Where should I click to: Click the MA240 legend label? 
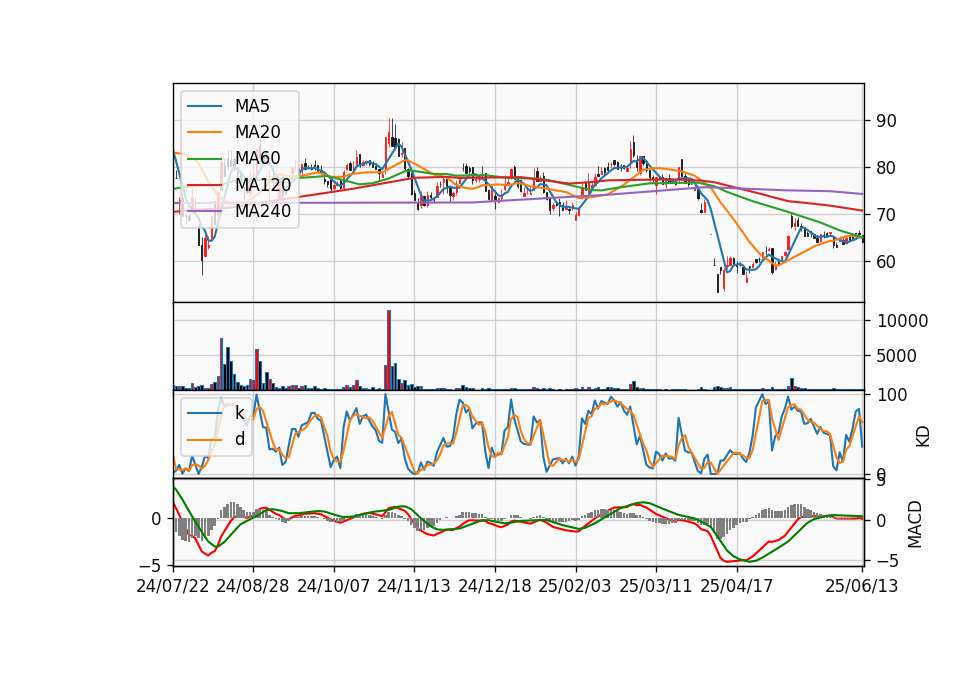tap(263, 211)
